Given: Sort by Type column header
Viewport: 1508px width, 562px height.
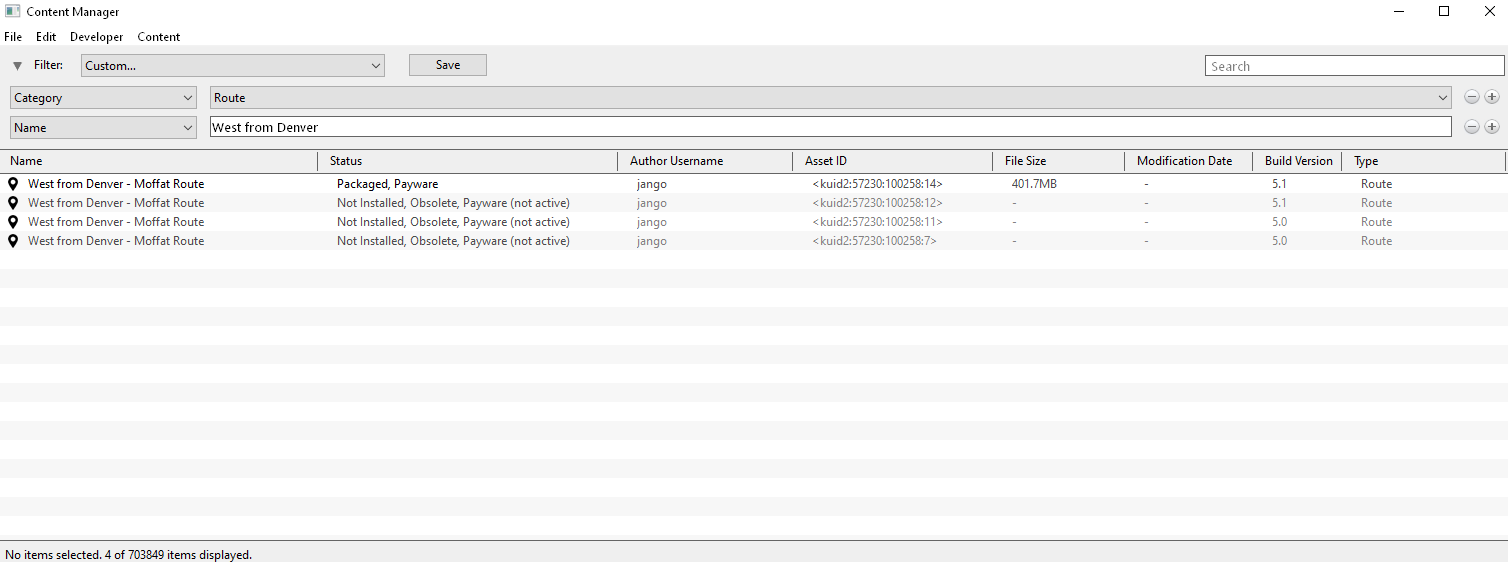Looking at the screenshot, I should [1424, 161].
